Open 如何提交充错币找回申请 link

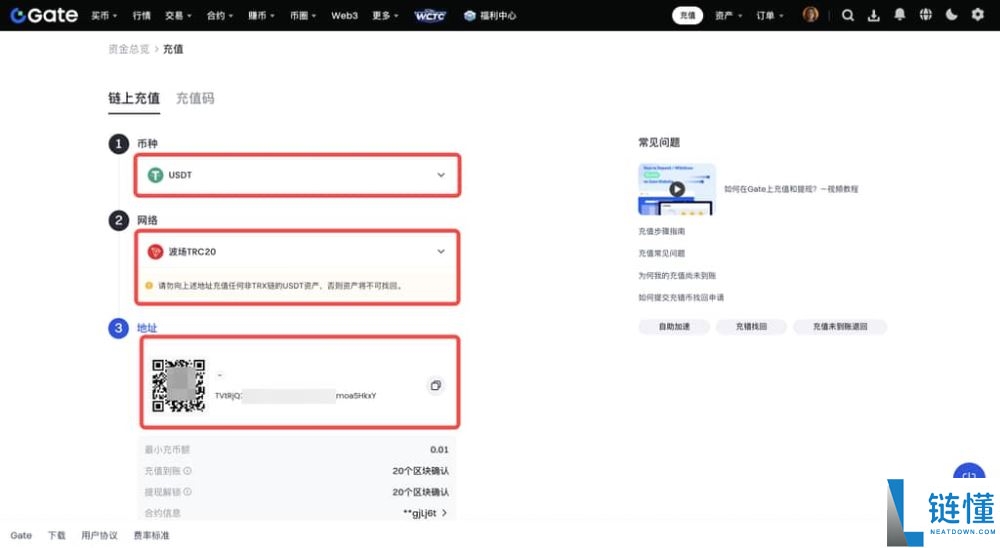pyautogui.click(x=680, y=297)
